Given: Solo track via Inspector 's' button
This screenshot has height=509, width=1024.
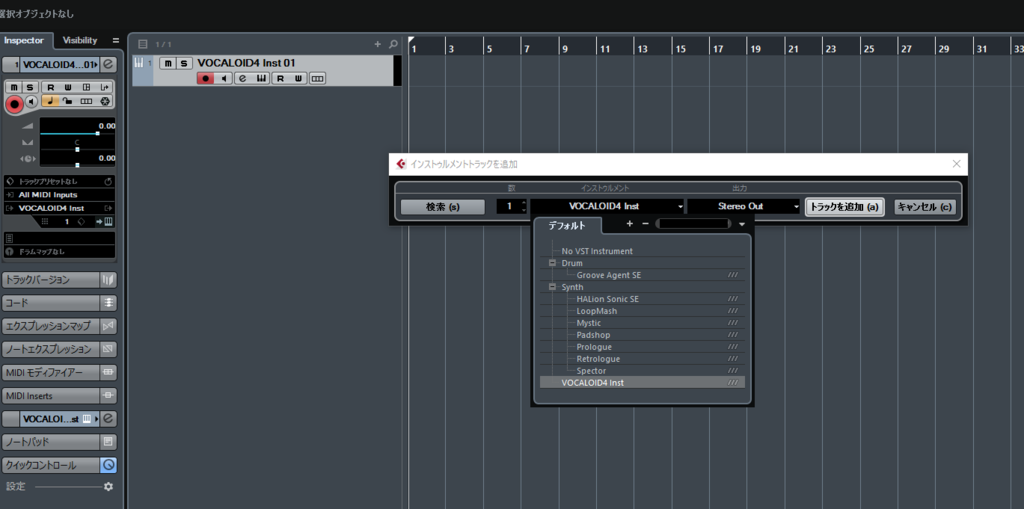Looking at the screenshot, I should point(29,87).
